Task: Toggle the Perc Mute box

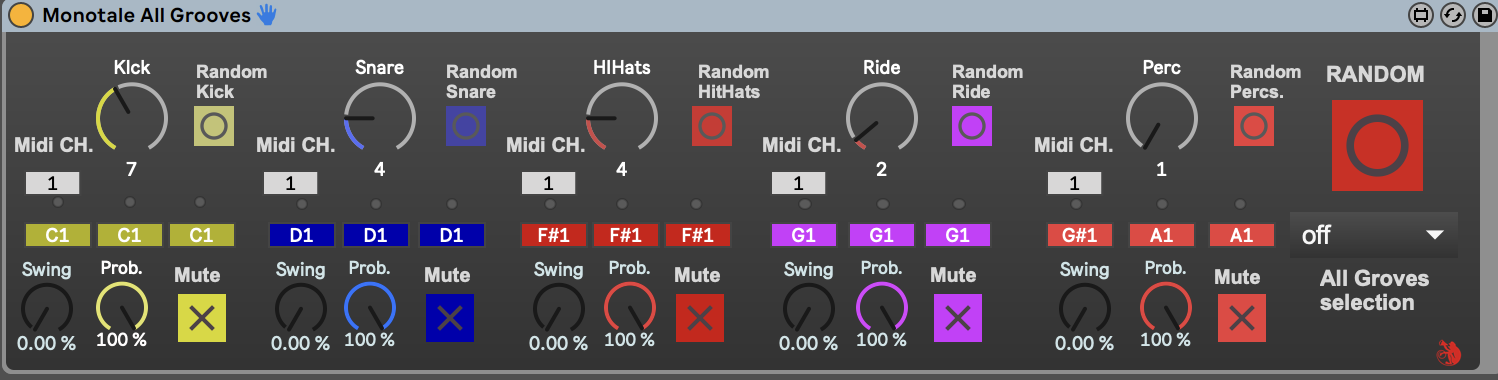Action: click(1242, 318)
